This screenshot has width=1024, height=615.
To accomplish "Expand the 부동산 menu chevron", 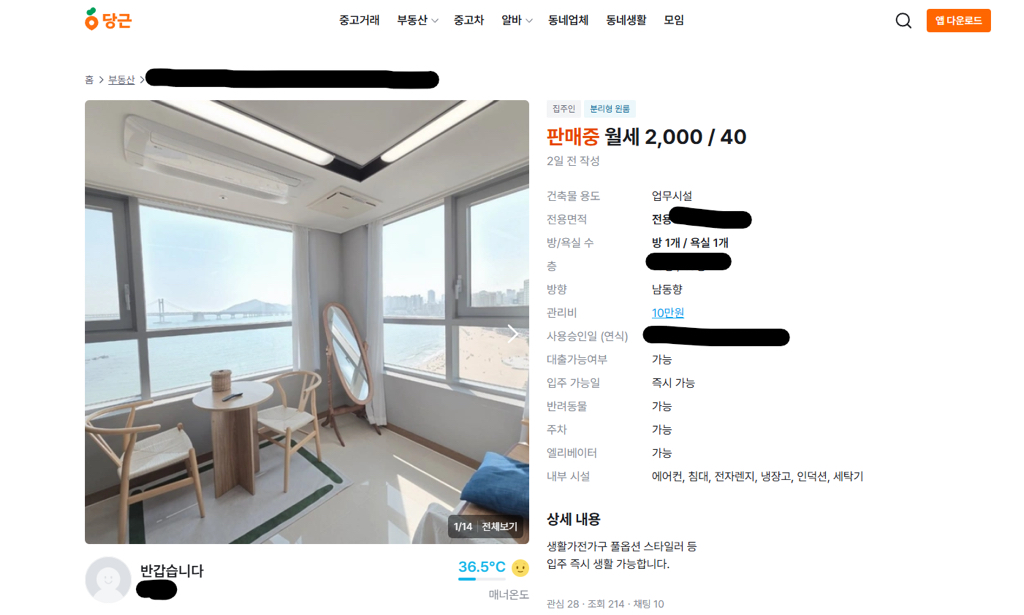I will [x=435, y=21].
